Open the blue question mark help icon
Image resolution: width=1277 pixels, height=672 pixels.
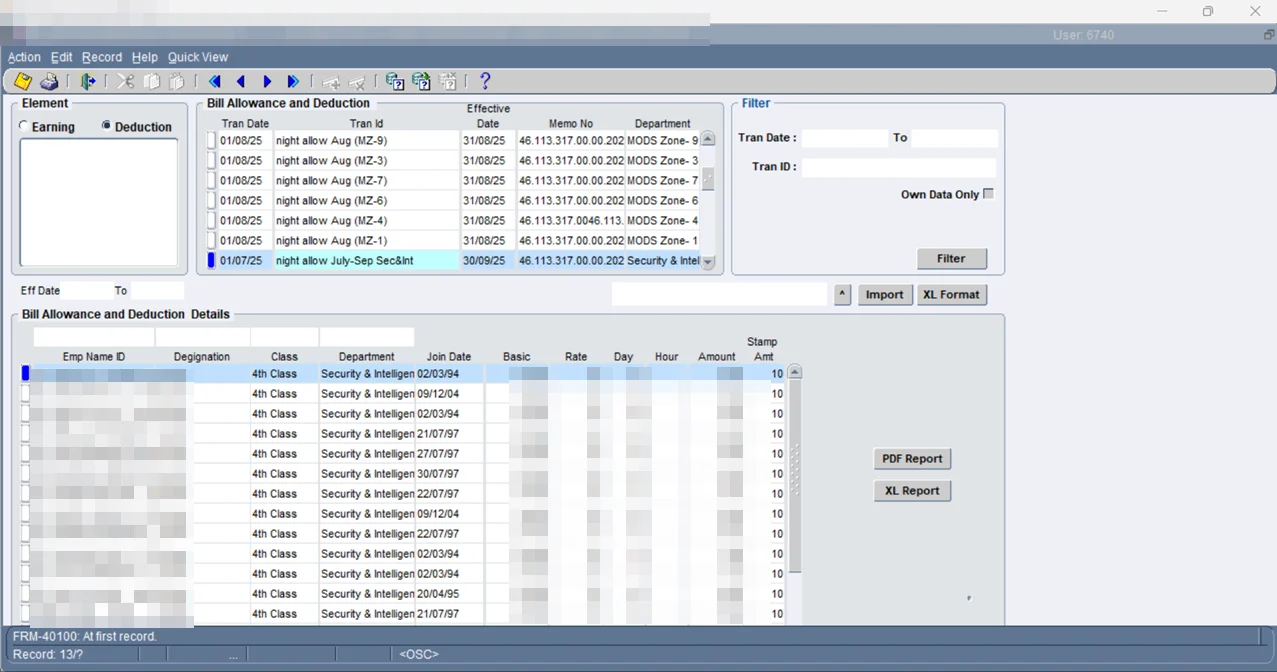pyautogui.click(x=485, y=82)
